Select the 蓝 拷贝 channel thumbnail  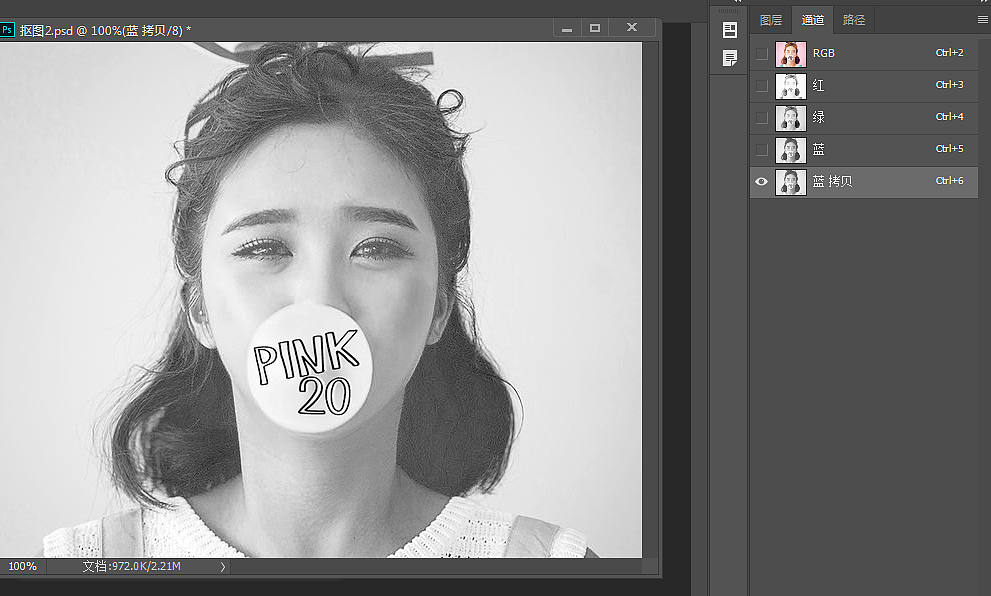tap(791, 182)
